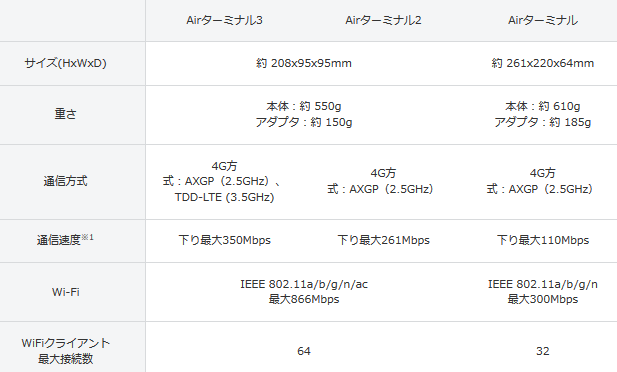Click the Airターミナル3 column header

[224, 20]
